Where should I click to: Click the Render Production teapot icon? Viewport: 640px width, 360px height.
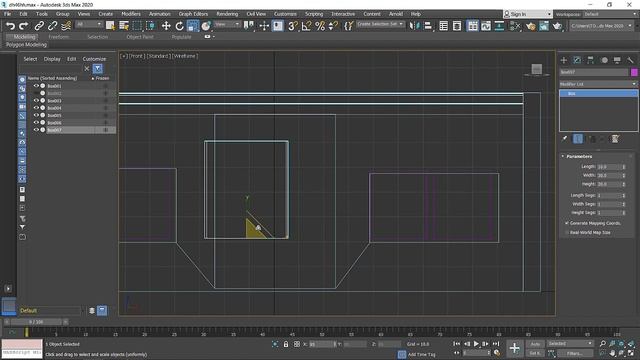click(x=557, y=26)
